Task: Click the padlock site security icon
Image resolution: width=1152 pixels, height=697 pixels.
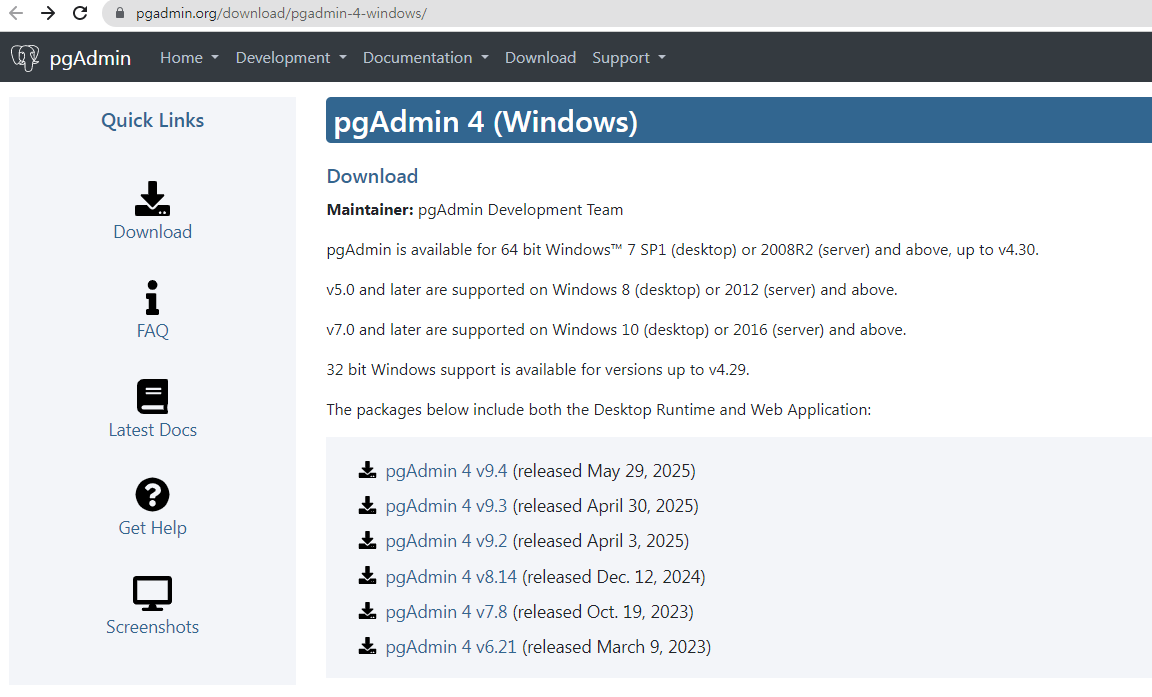Action: pyautogui.click(x=119, y=13)
